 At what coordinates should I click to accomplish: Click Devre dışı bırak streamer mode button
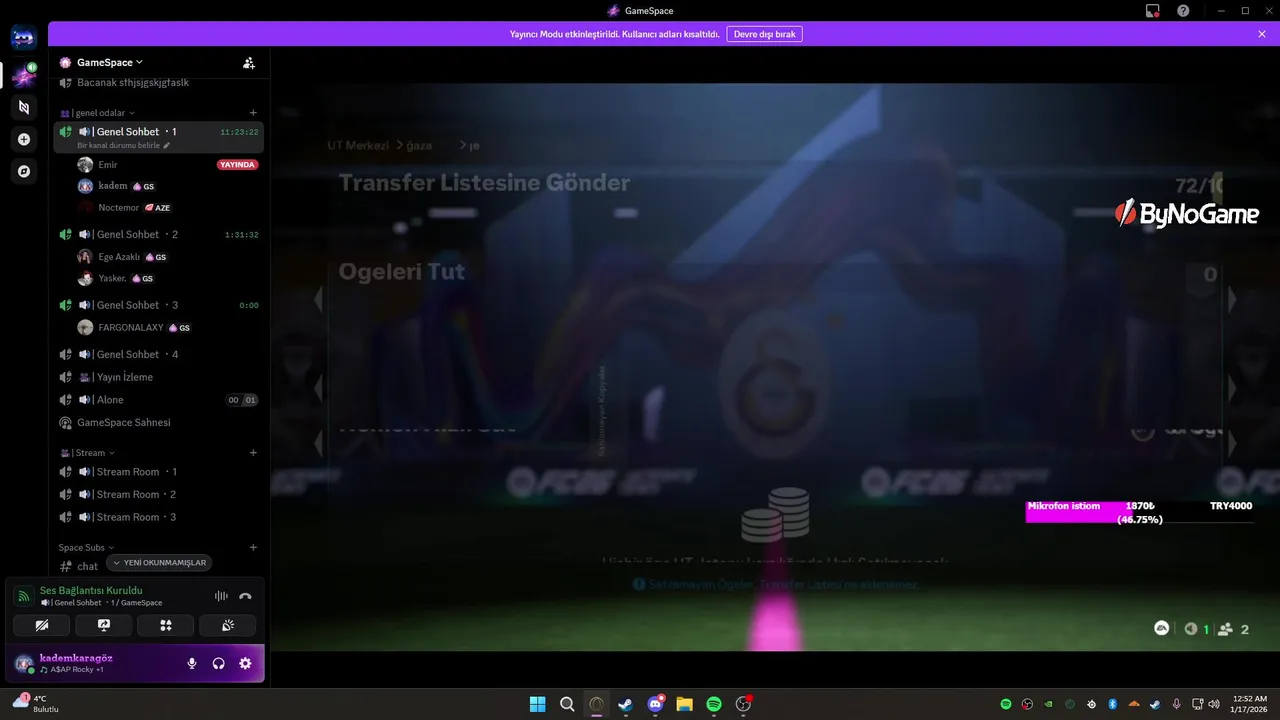point(764,34)
